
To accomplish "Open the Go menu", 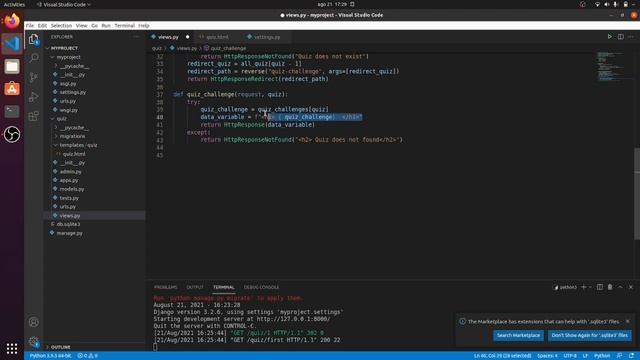I will (x=94, y=25).
